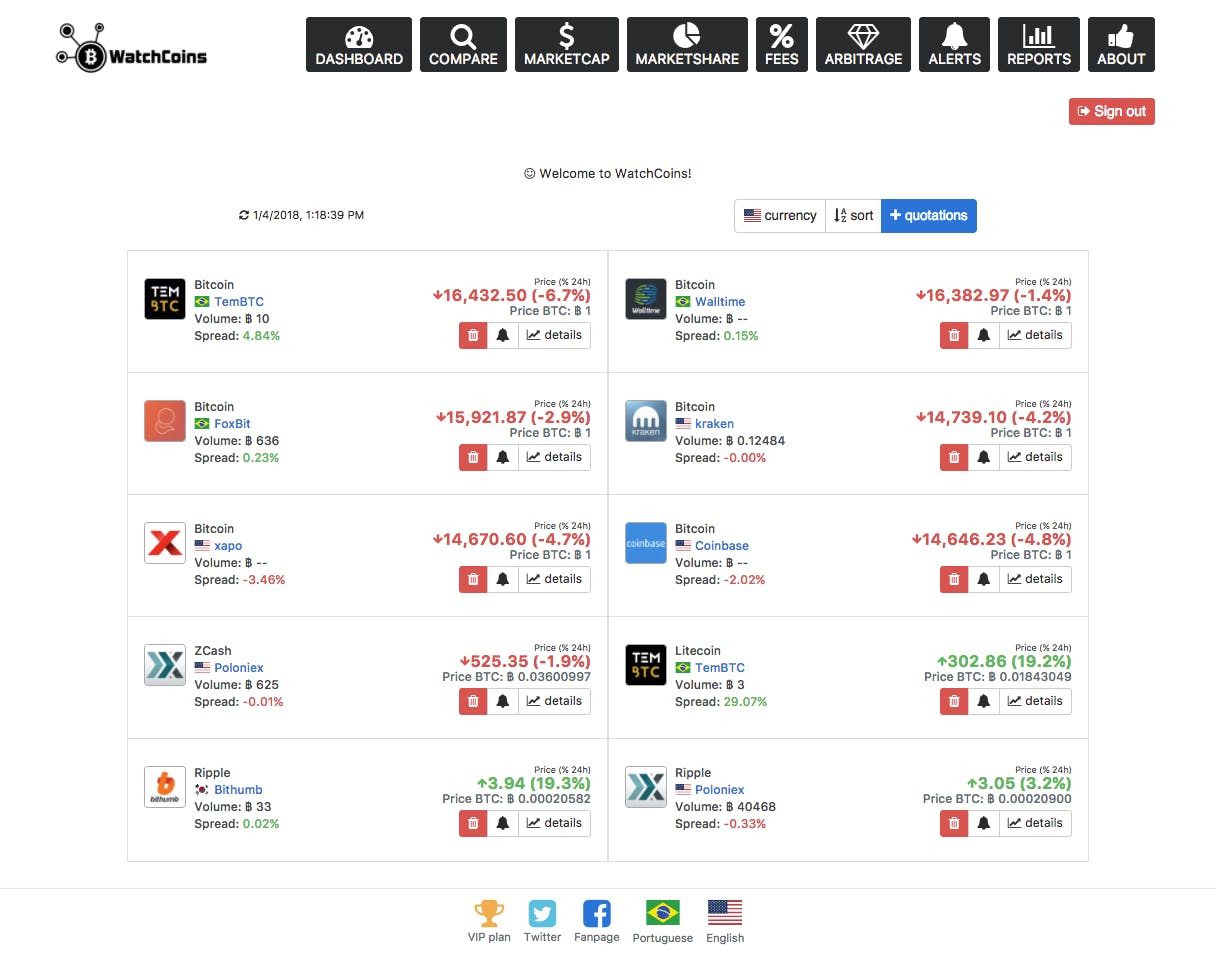Open the Coinbase exchange link
The width and height of the screenshot is (1216, 953).
pos(722,546)
